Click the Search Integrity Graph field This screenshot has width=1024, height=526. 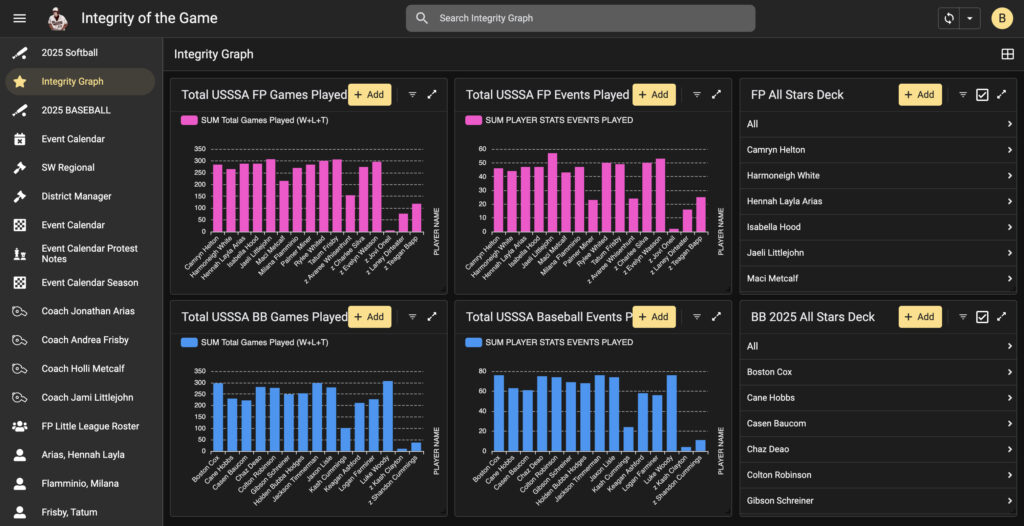coord(580,18)
